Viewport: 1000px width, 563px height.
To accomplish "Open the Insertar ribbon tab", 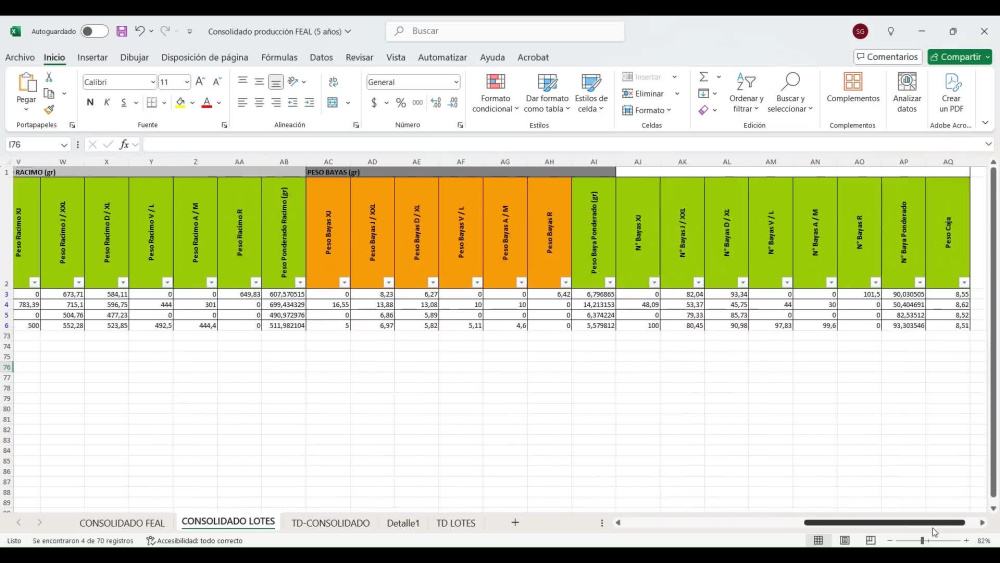I will click(x=92, y=57).
